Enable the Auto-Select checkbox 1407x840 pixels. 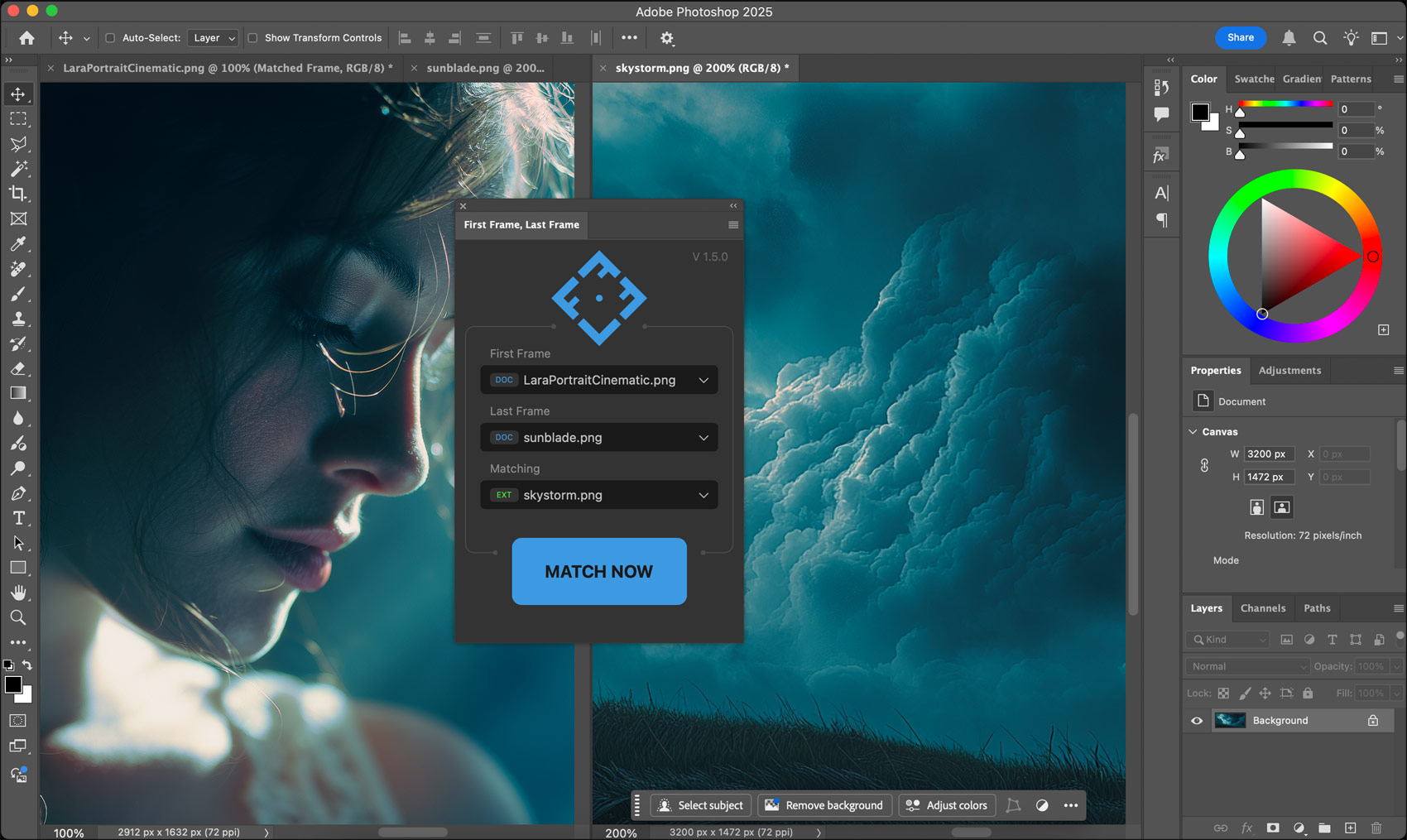[x=110, y=38]
